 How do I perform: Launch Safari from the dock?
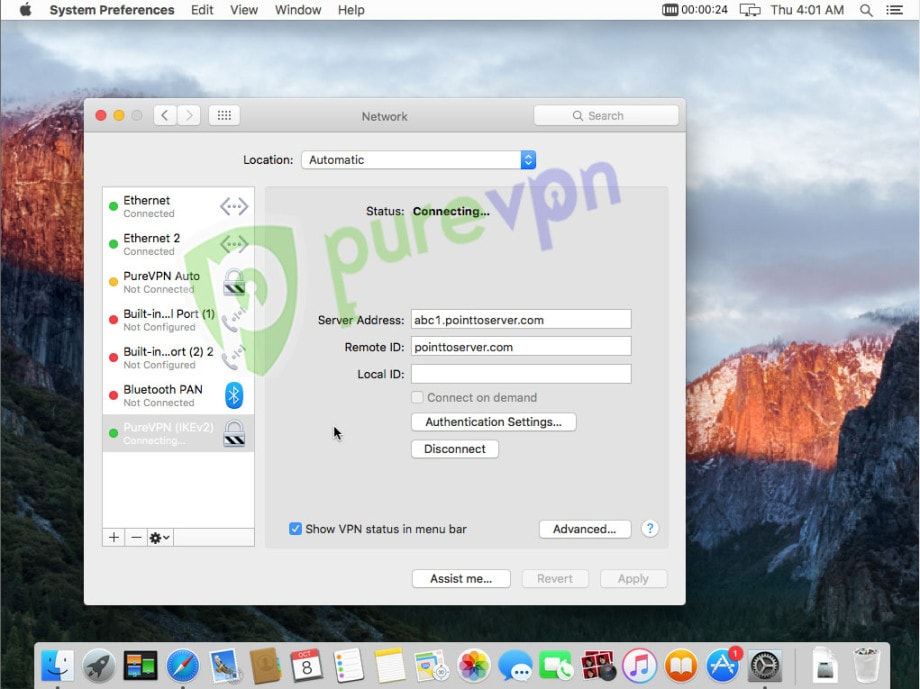[182, 666]
